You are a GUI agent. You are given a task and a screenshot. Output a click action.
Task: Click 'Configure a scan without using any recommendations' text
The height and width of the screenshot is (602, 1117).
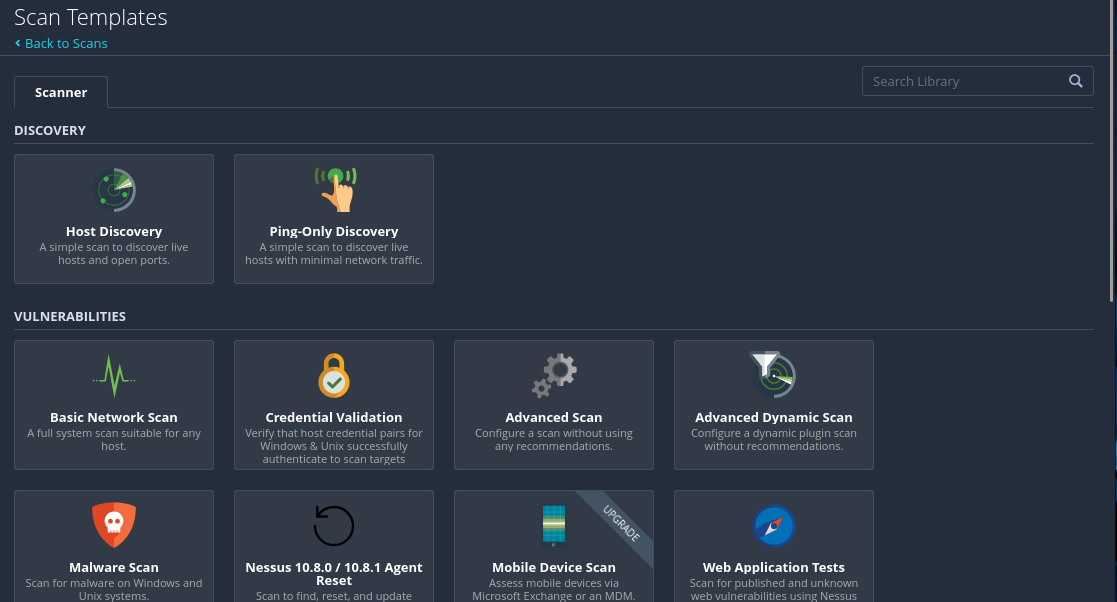click(x=554, y=440)
